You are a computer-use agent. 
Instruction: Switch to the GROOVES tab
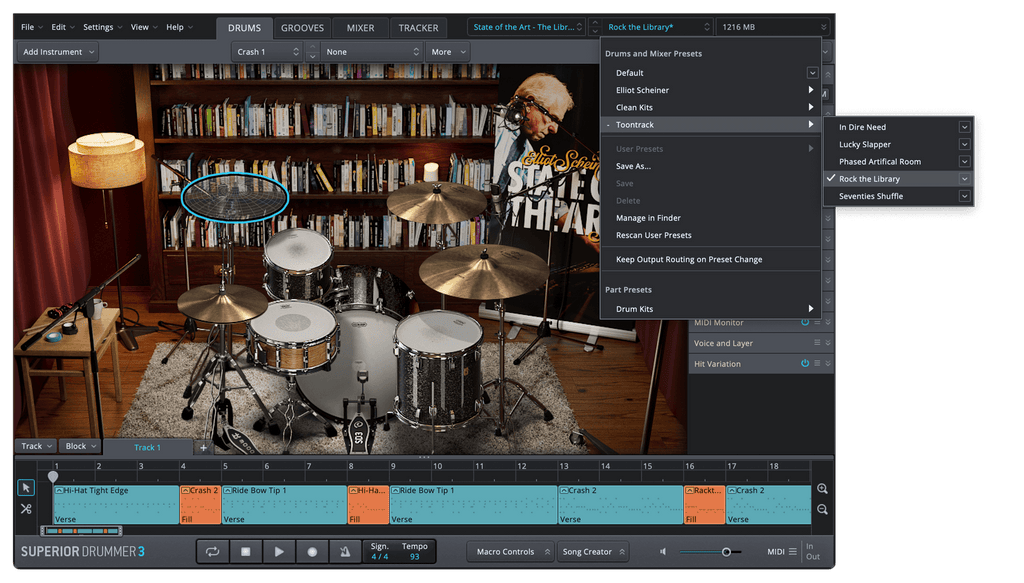pos(302,28)
